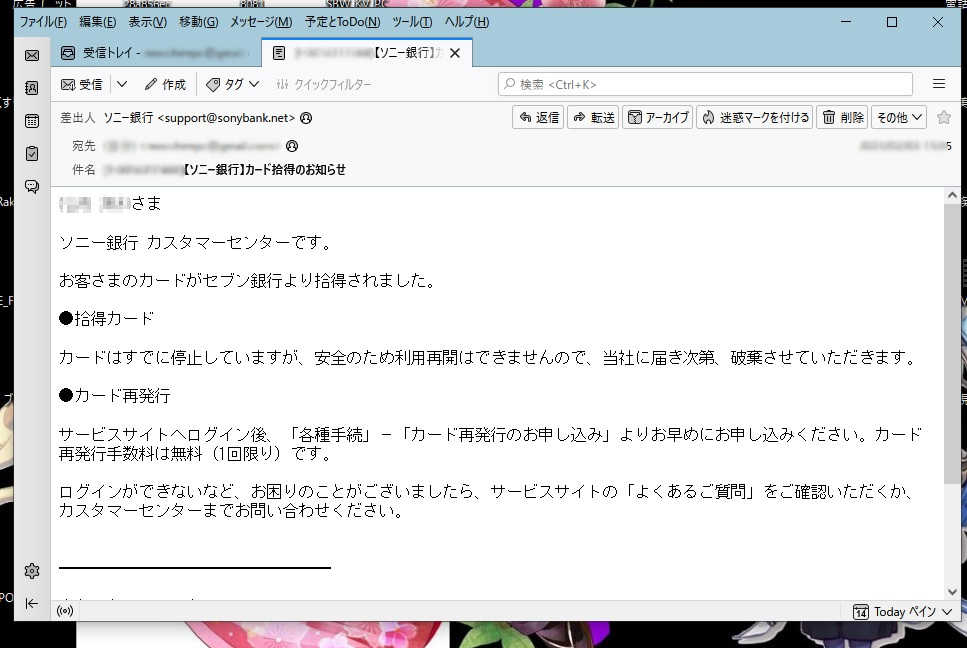Image resolution: width=967 pixels, height=648 pixels.
Task: Click the sender contact icon beside support@sonybank.net
Action: (306, 118)
